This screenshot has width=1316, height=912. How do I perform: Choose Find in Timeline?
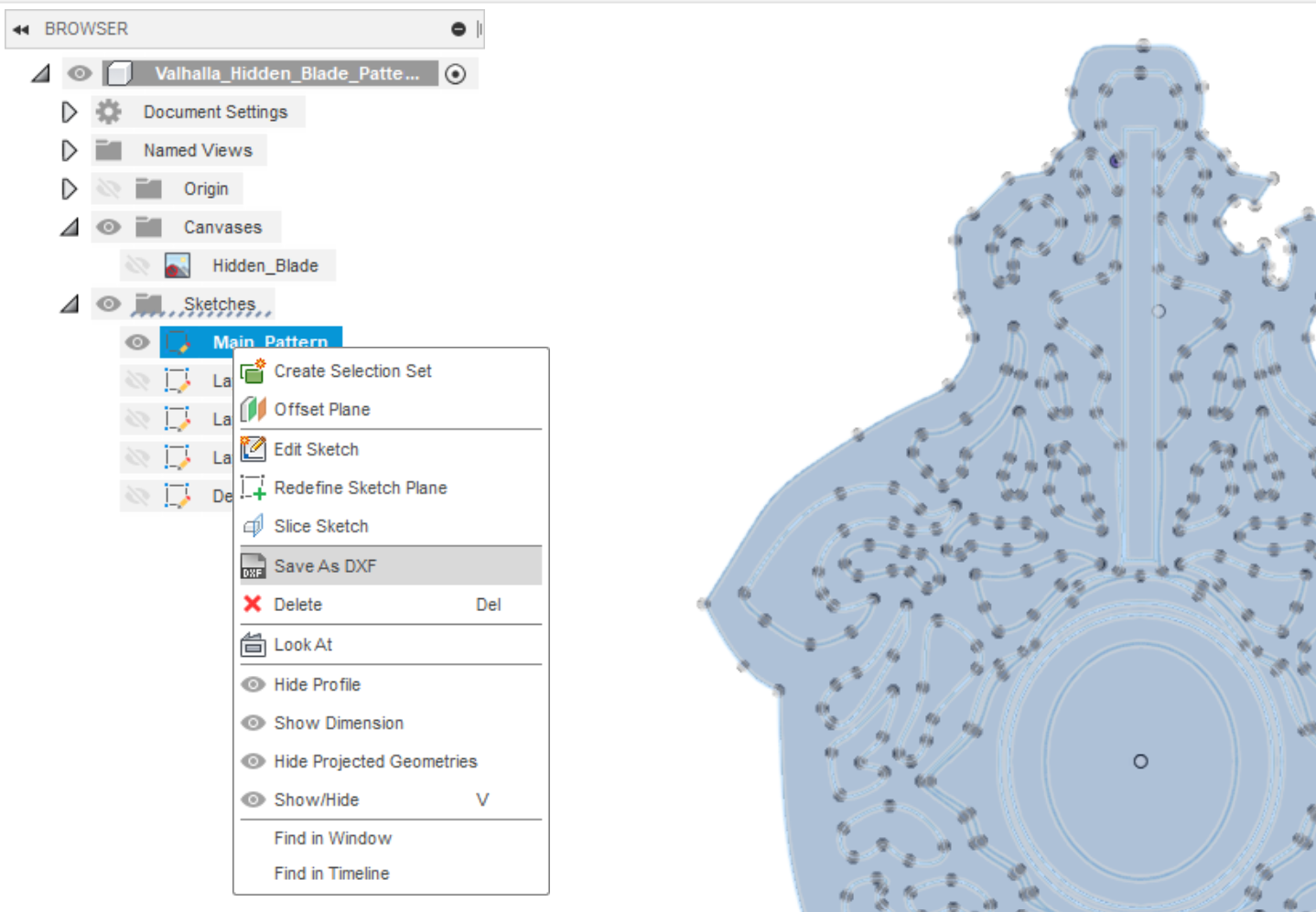(391, 874)
